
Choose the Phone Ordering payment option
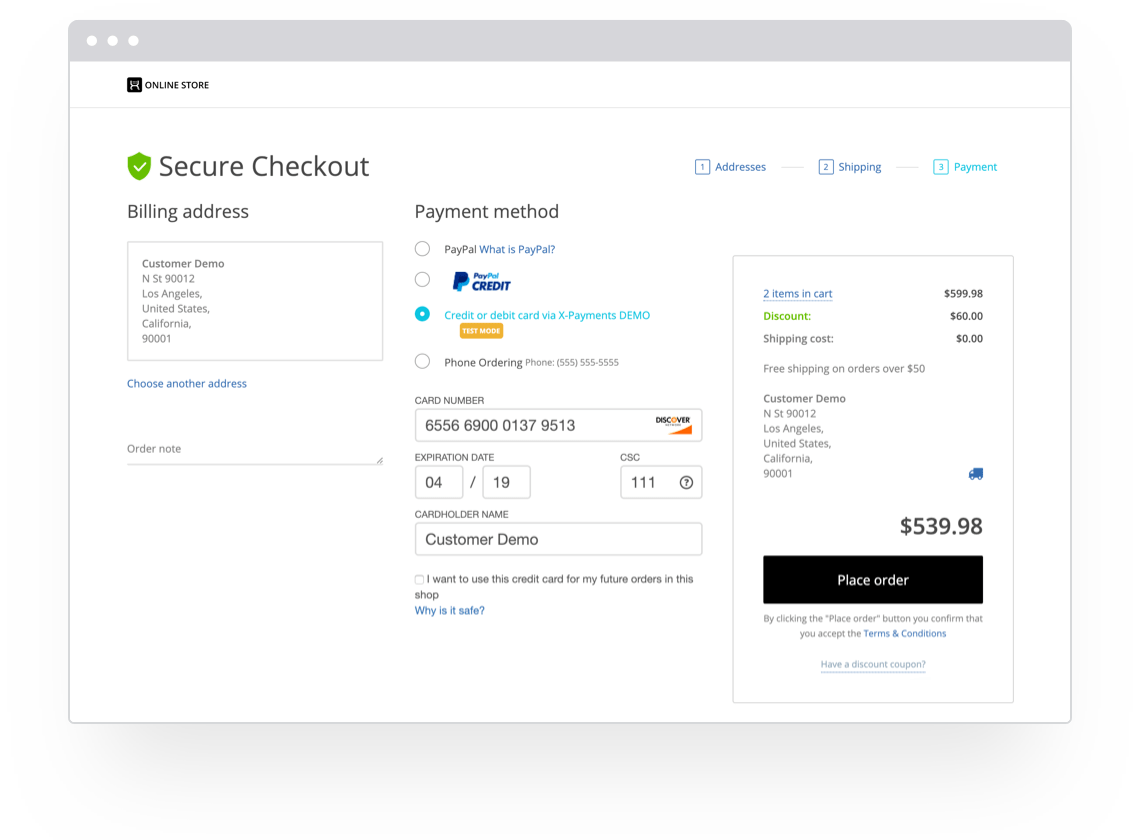422,361
